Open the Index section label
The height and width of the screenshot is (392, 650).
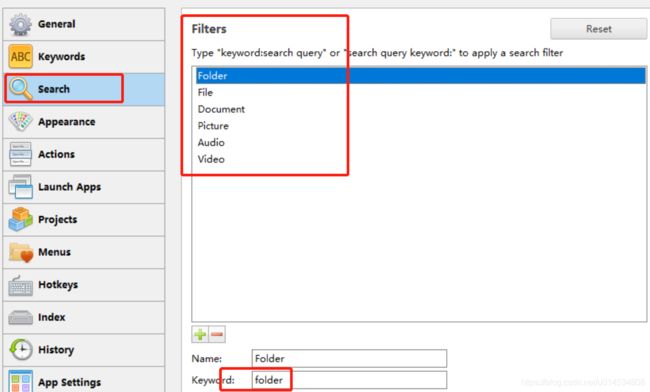pyautogui.click(x=52, y=317)
